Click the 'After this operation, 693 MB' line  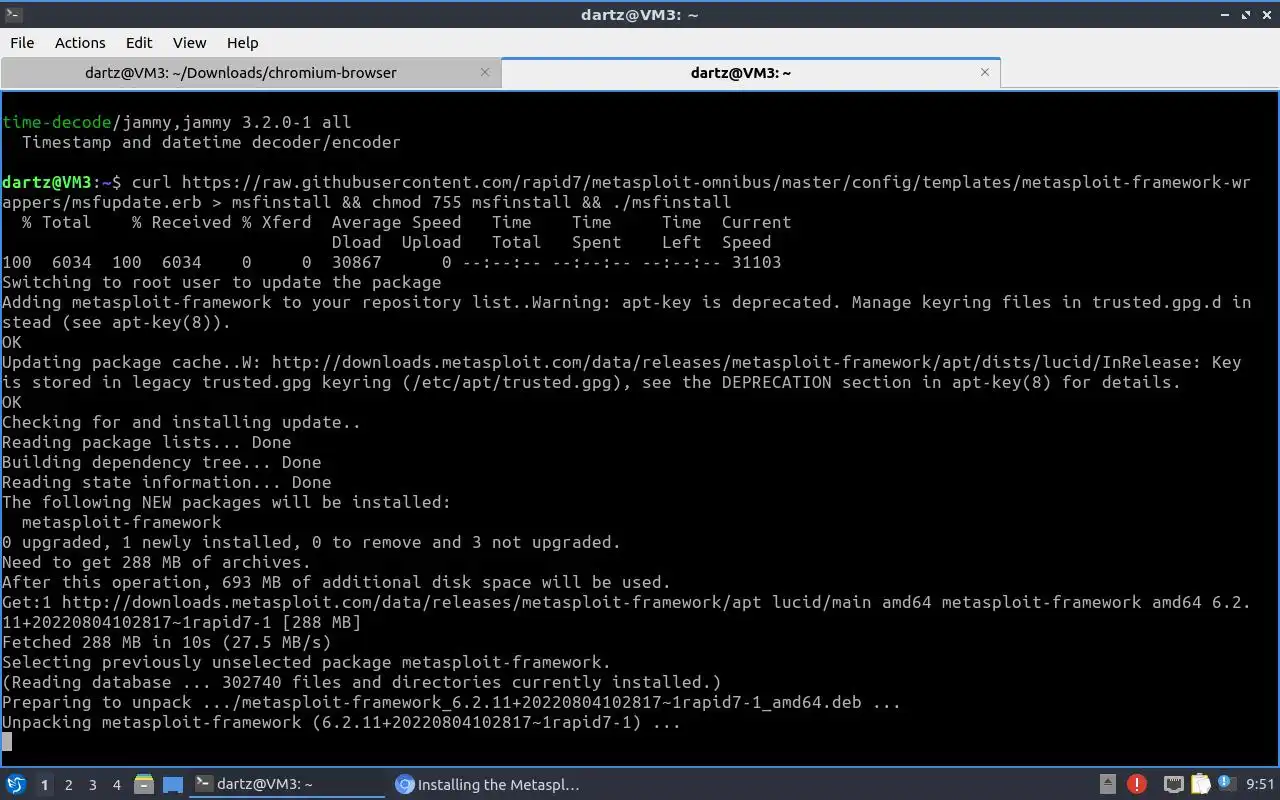(336, 582)
